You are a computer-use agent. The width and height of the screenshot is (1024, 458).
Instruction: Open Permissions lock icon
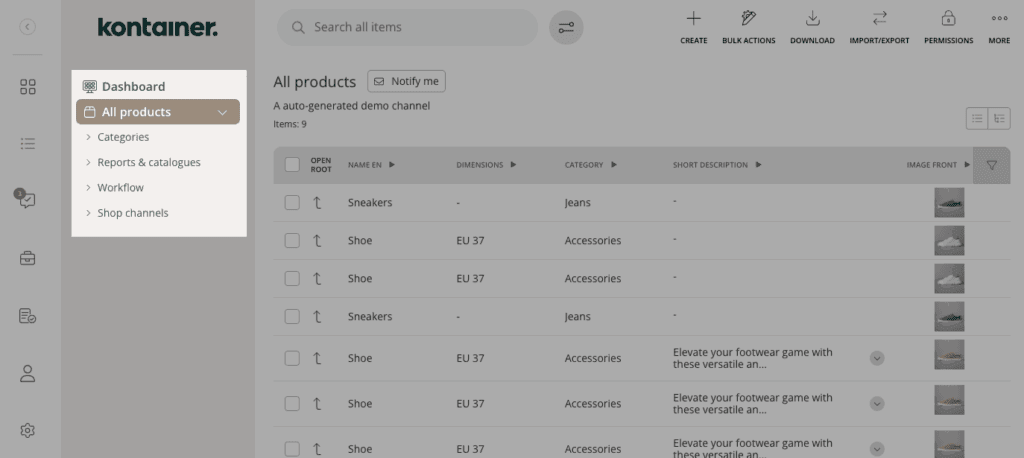tap(948, 19)
